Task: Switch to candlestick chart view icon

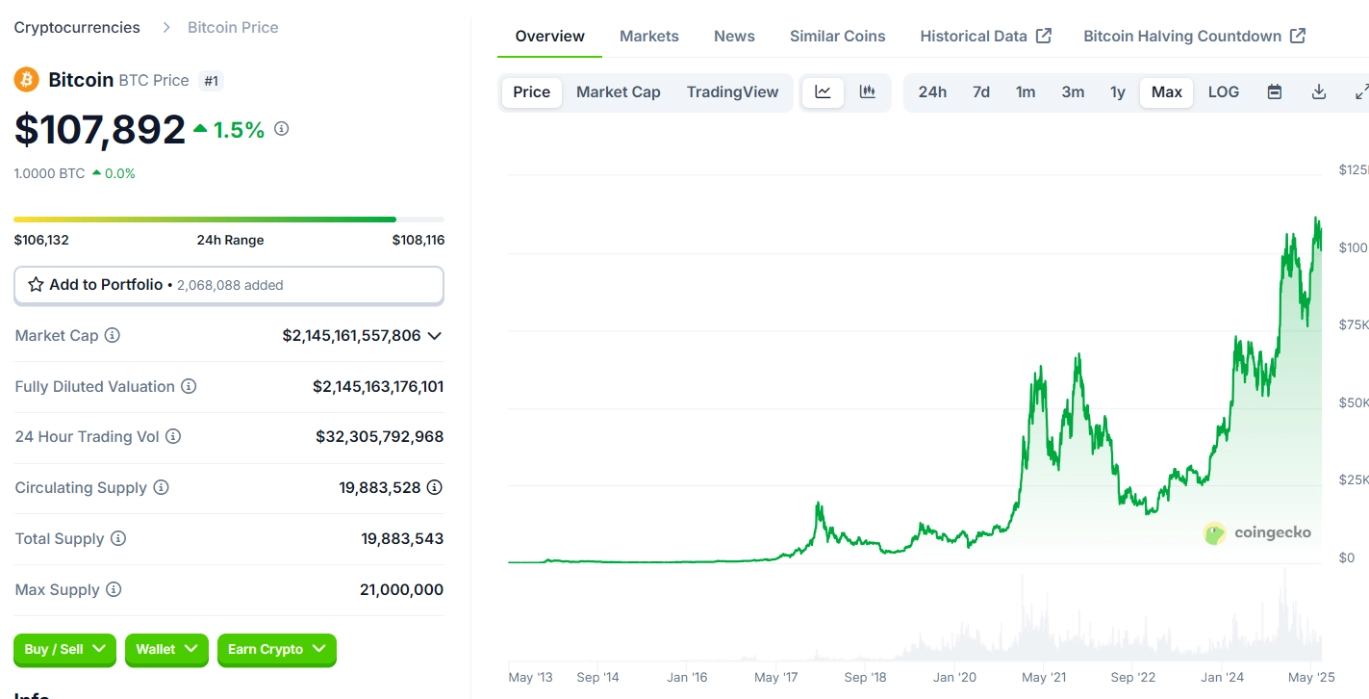Action: click(x=867, y=92)
